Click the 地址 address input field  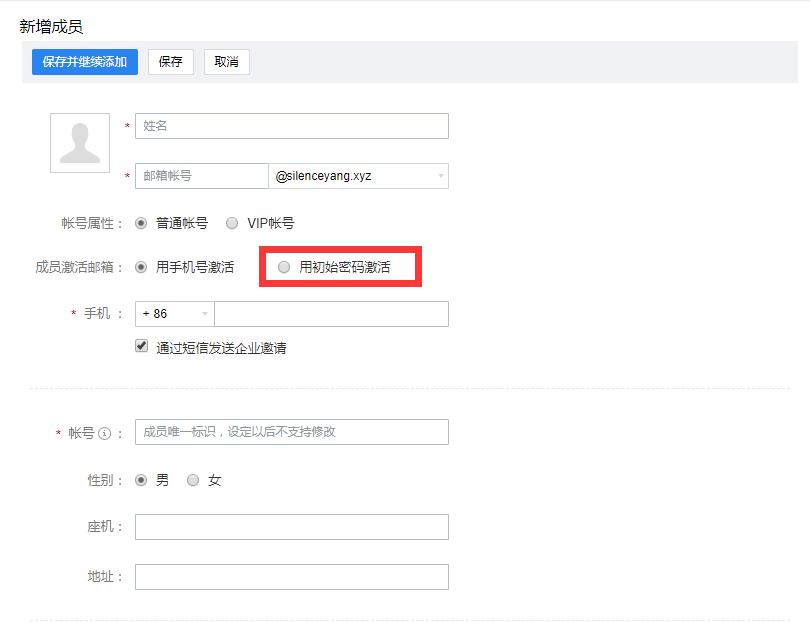pos(290,577)
